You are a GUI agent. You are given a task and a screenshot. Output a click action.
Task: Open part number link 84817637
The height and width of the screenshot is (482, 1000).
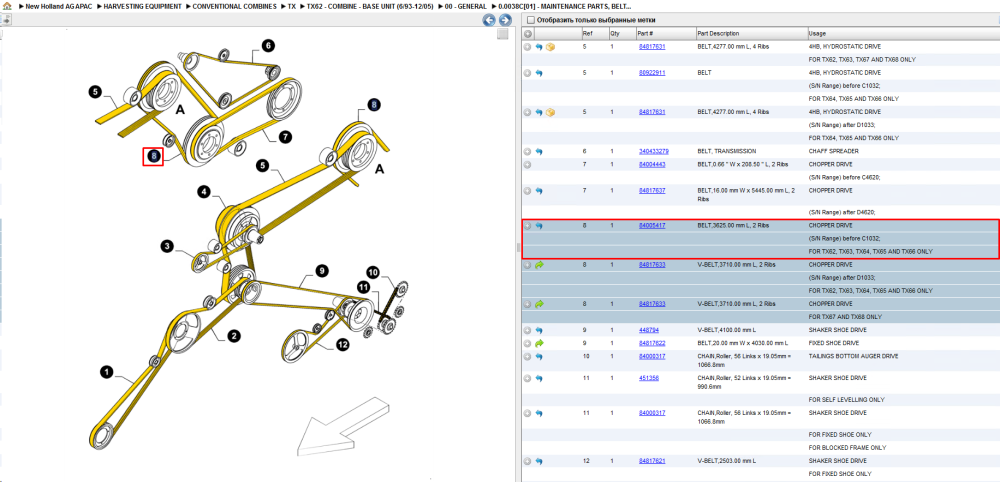tap(652, 191)
